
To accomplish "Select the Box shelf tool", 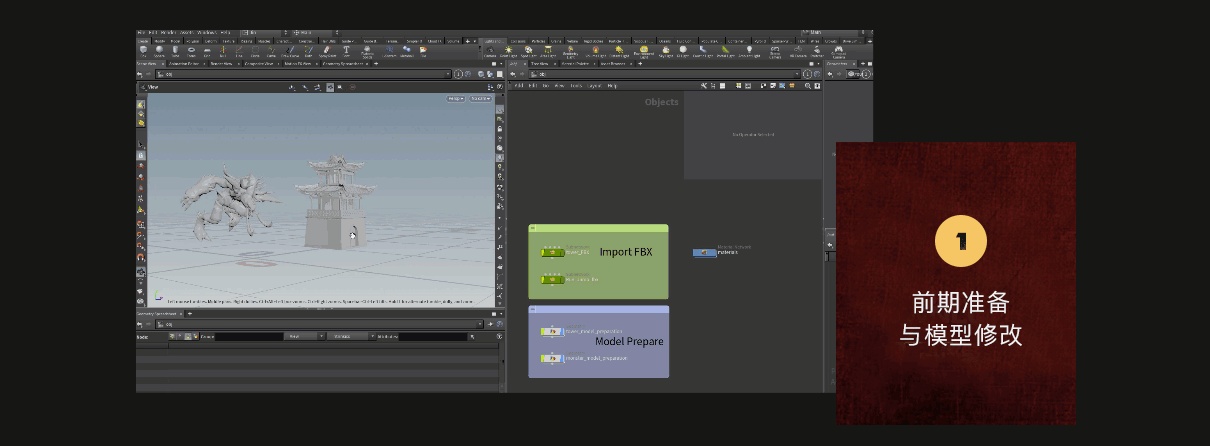I will 143,51.
